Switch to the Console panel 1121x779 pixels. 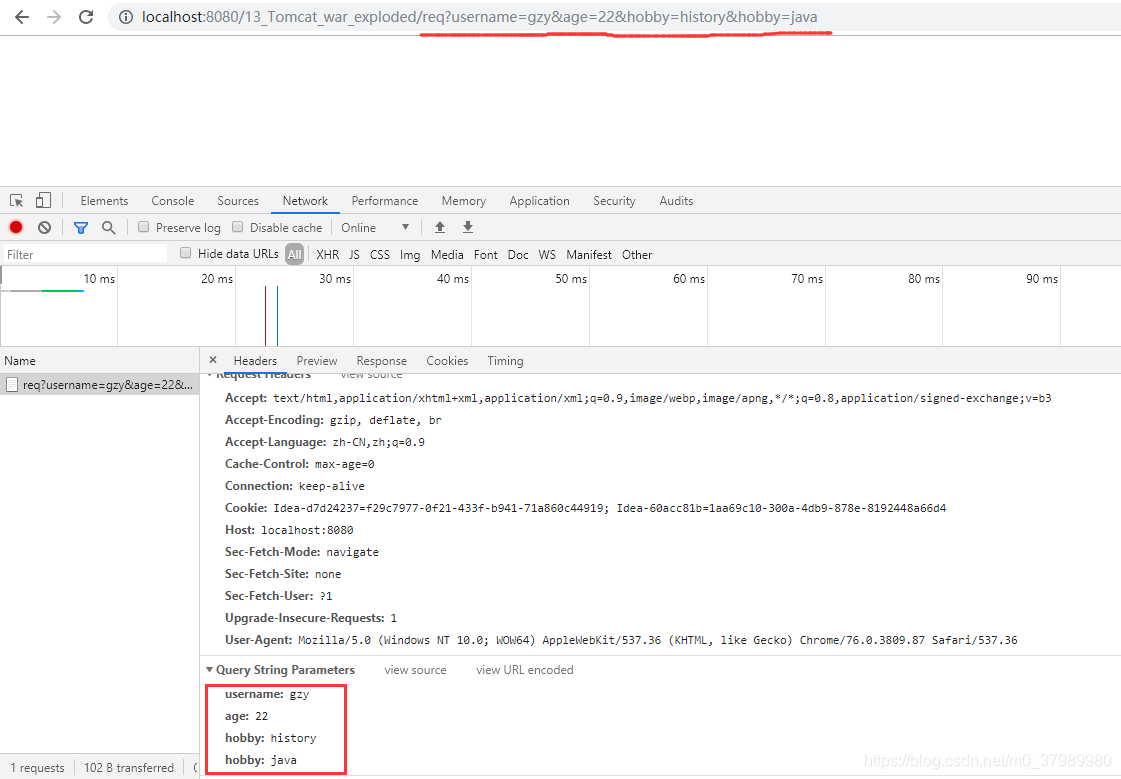point(172,200)
